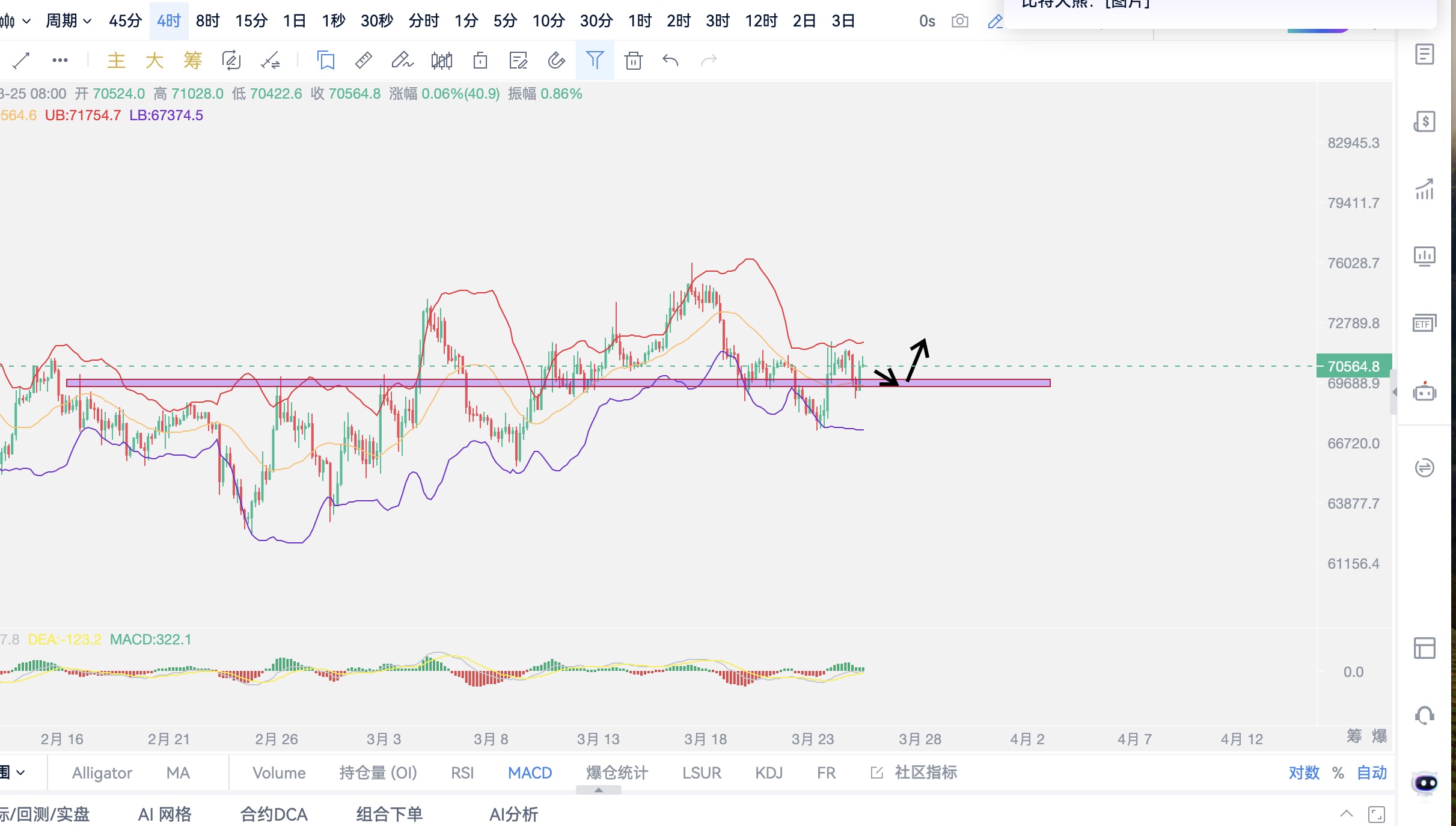Click the trash delete drawings icon
This screenshot has height=826, width=1456.
point(633,60)
